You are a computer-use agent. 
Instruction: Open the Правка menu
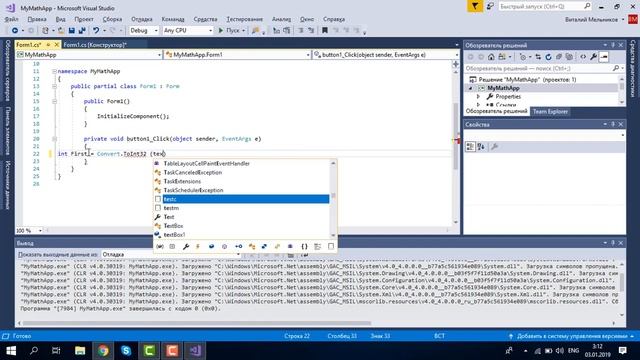(x=37, y=19)
